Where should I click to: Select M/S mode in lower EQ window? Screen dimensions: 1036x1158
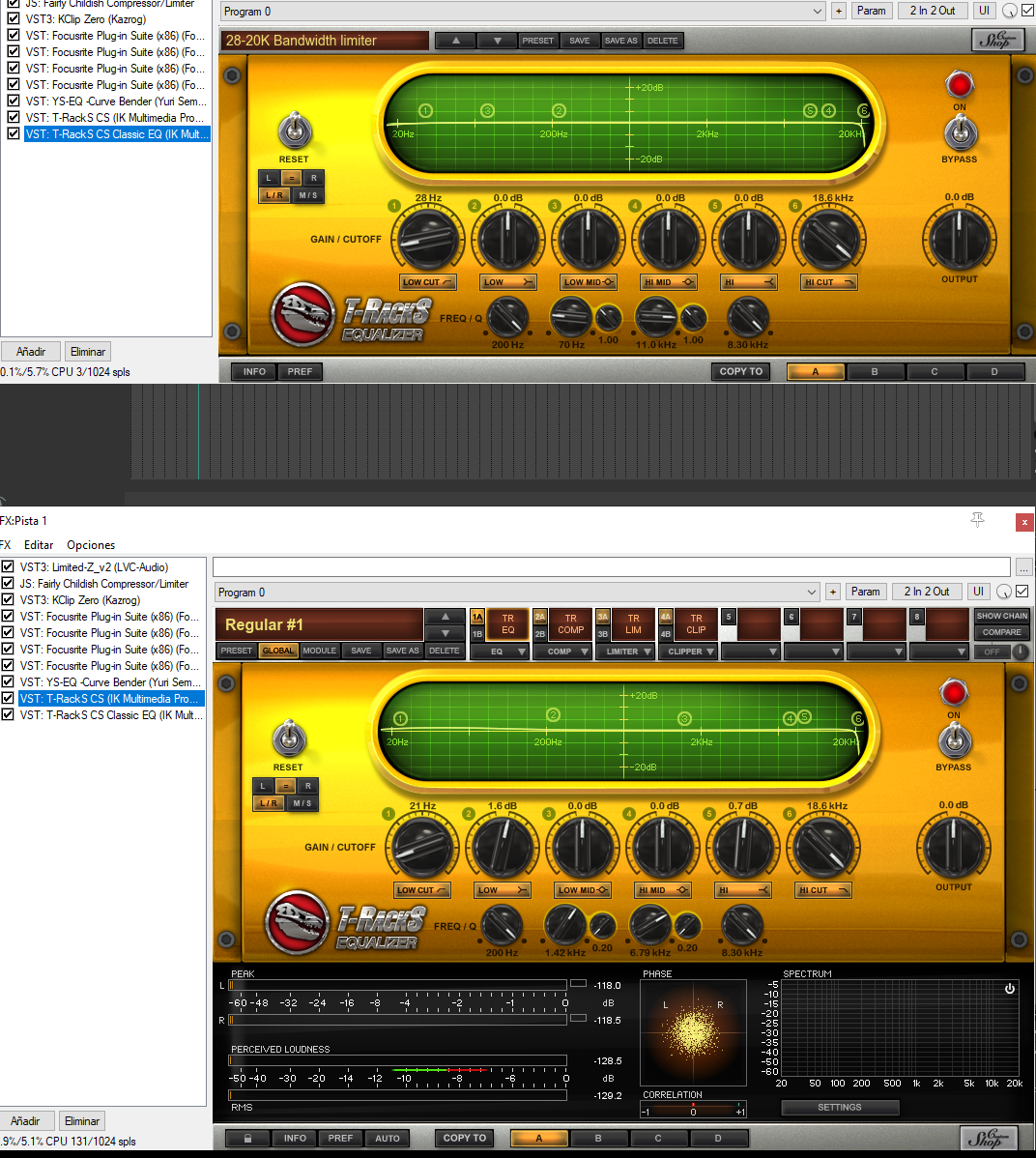[302, 803]
